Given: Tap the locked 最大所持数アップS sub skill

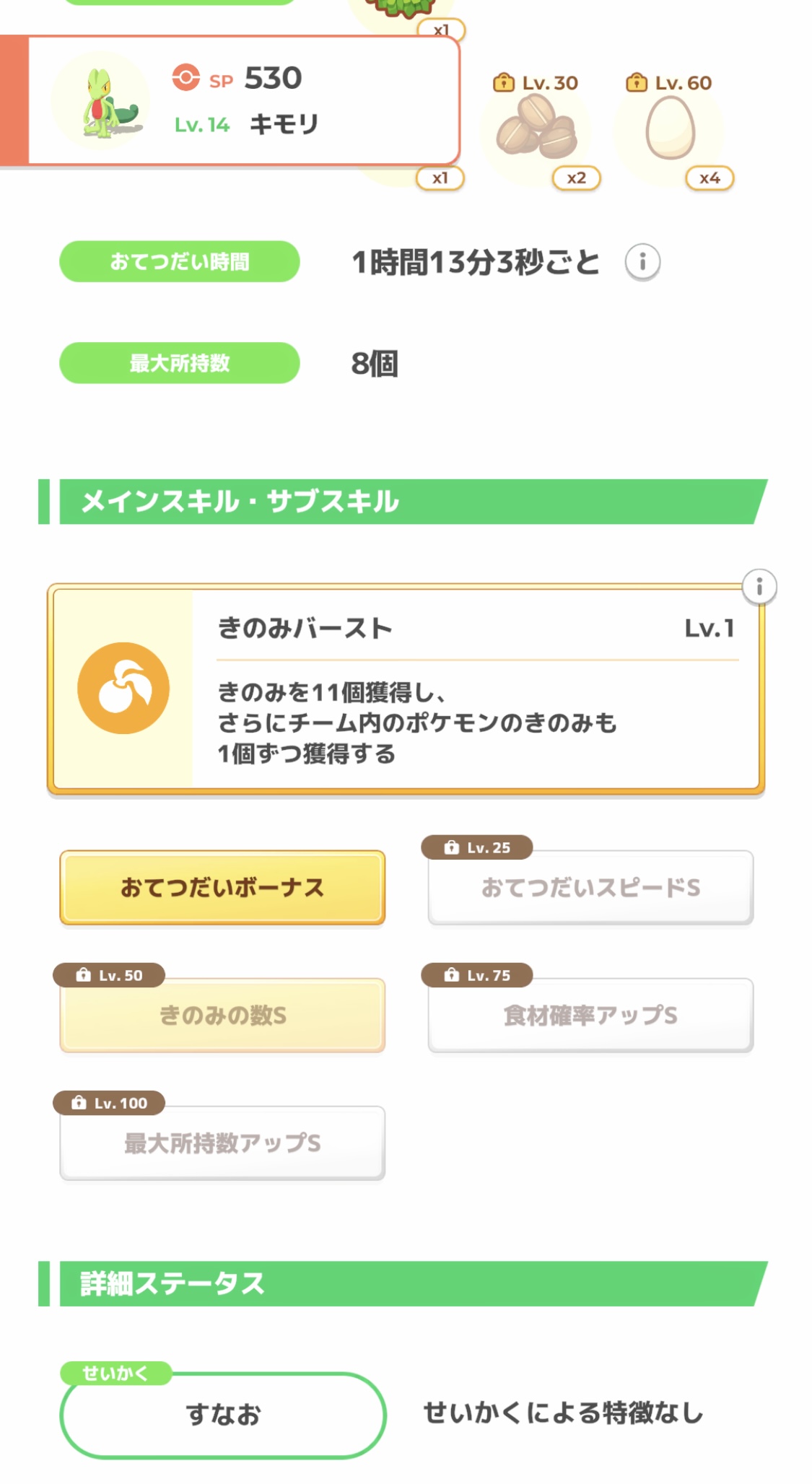Looking at the screenshot, I should pos(222,1143).
